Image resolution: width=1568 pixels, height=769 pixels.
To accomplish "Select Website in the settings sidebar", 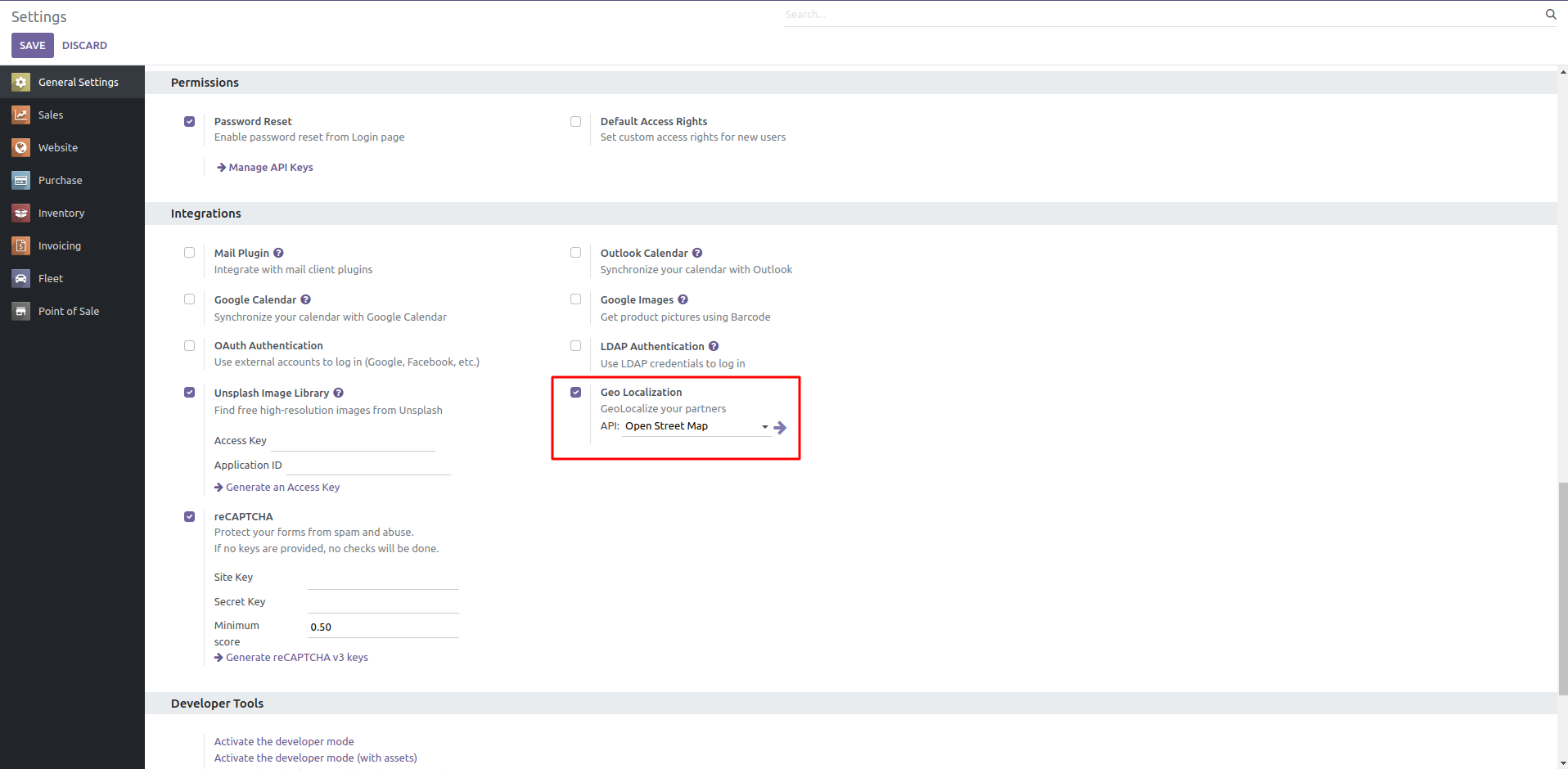I will click(x=58, y=147).
